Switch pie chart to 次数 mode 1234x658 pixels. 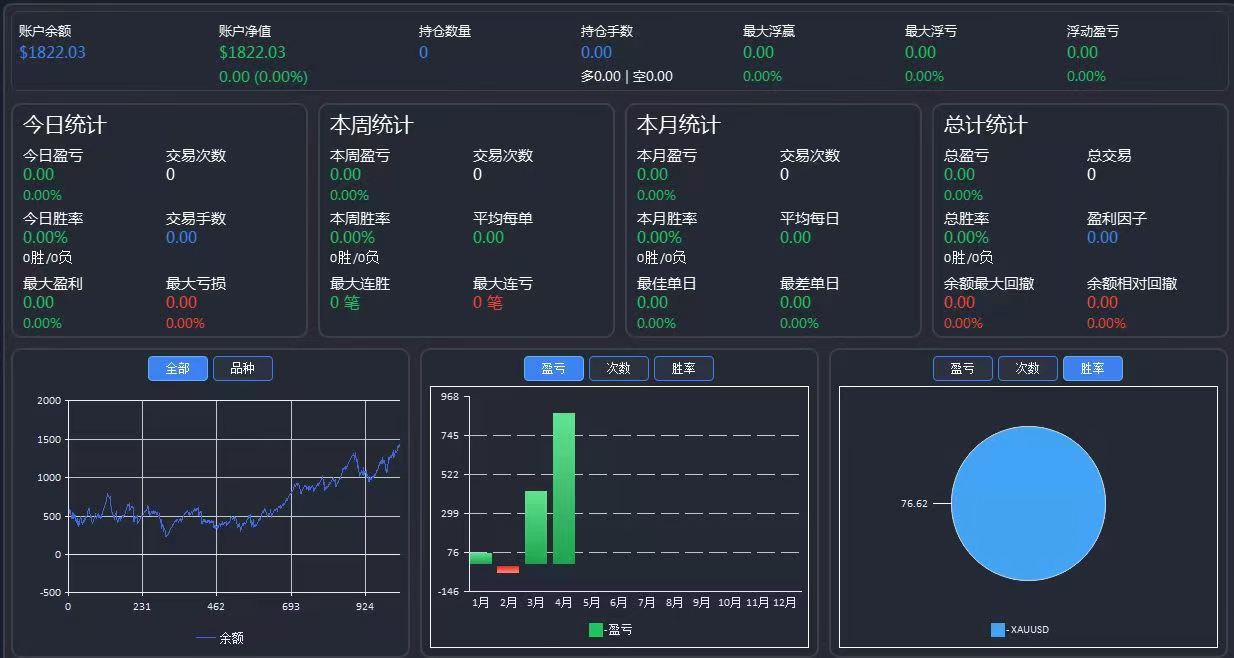point(1028,368)
